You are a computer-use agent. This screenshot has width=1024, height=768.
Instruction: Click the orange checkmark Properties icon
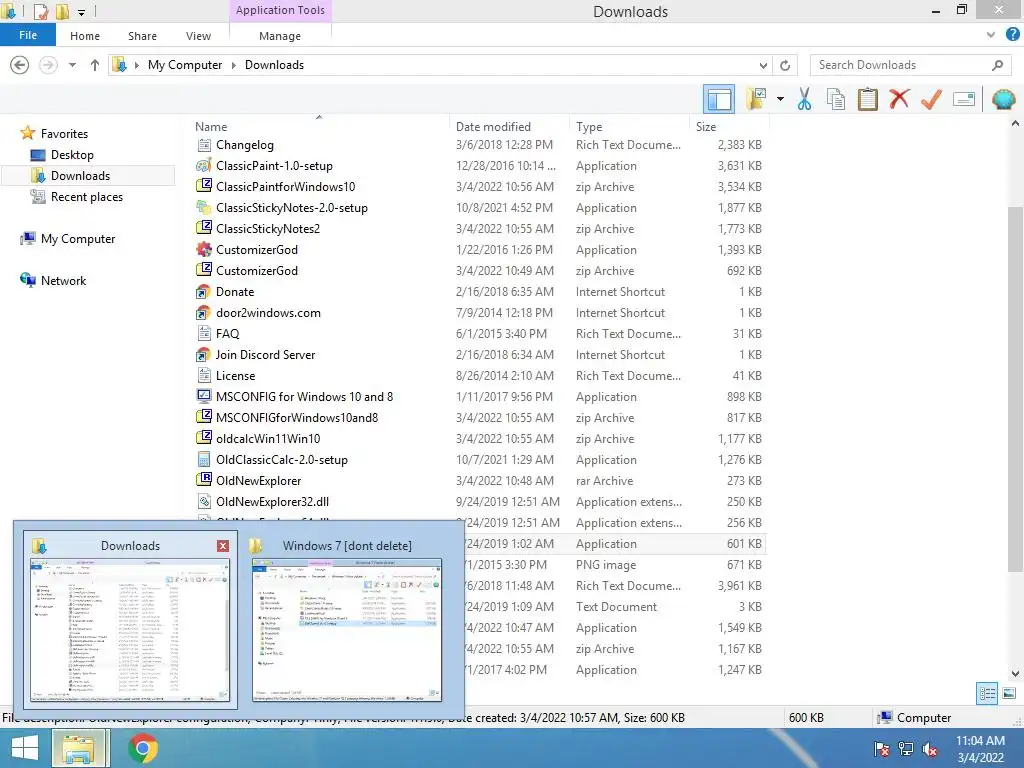point(931,99)
